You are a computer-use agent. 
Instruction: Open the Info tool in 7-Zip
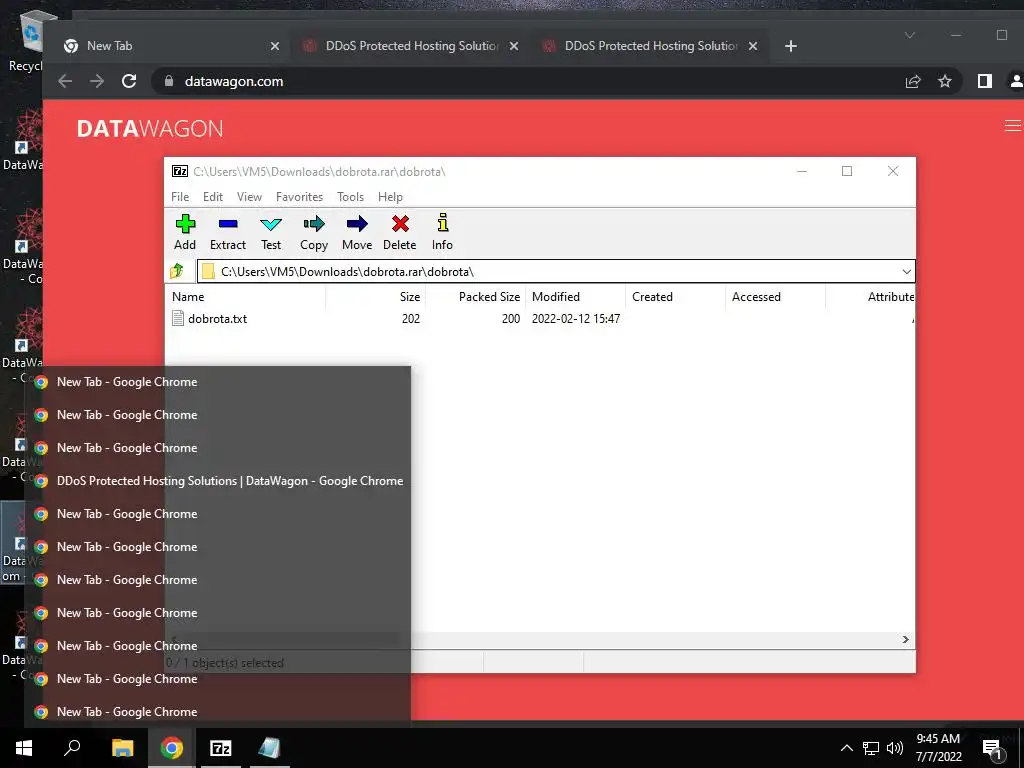click(x=442, y=232)
